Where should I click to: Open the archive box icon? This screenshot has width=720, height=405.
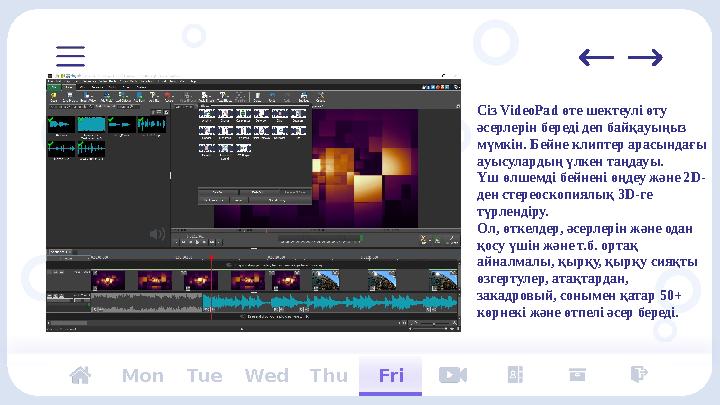pos(577,375)
